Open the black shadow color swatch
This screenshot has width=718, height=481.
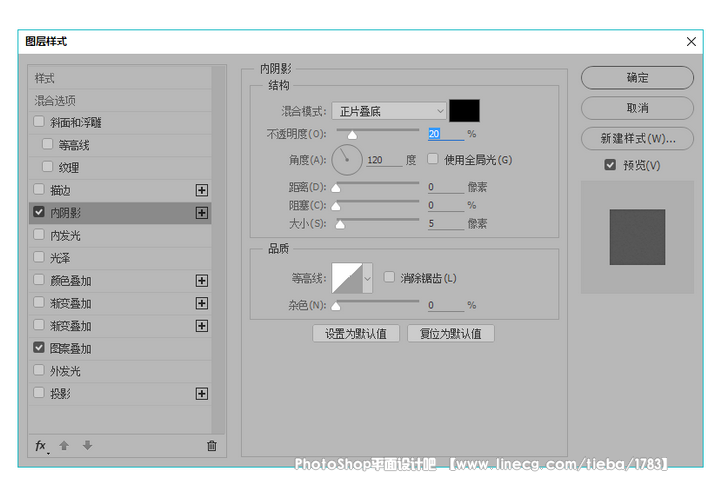[x=464, y=111]
